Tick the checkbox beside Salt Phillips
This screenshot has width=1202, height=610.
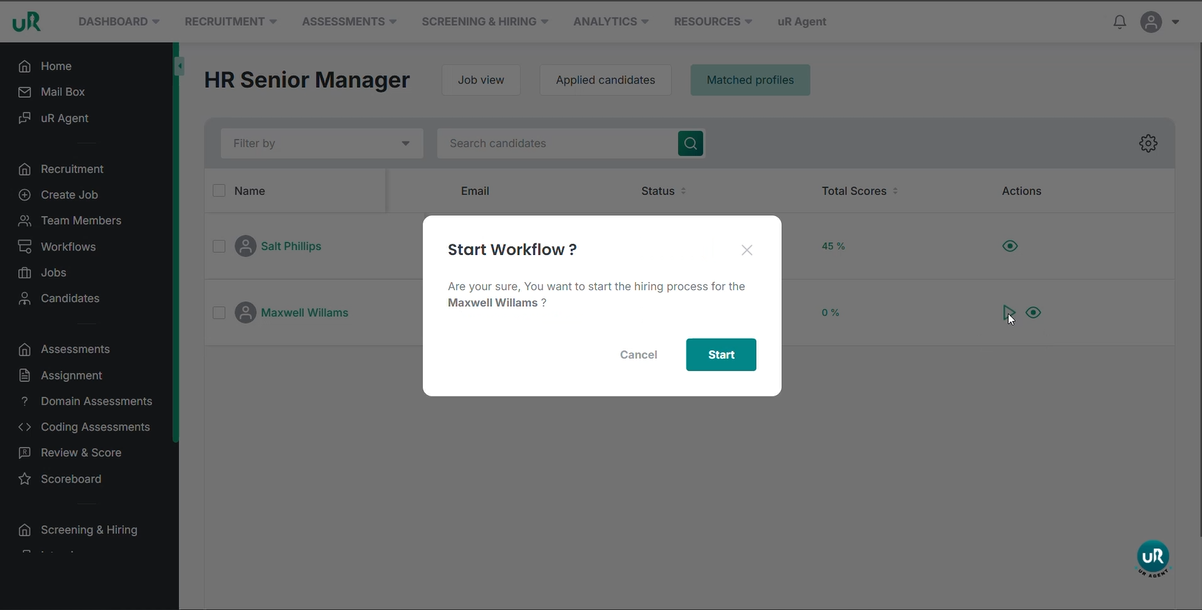point(219,246)
